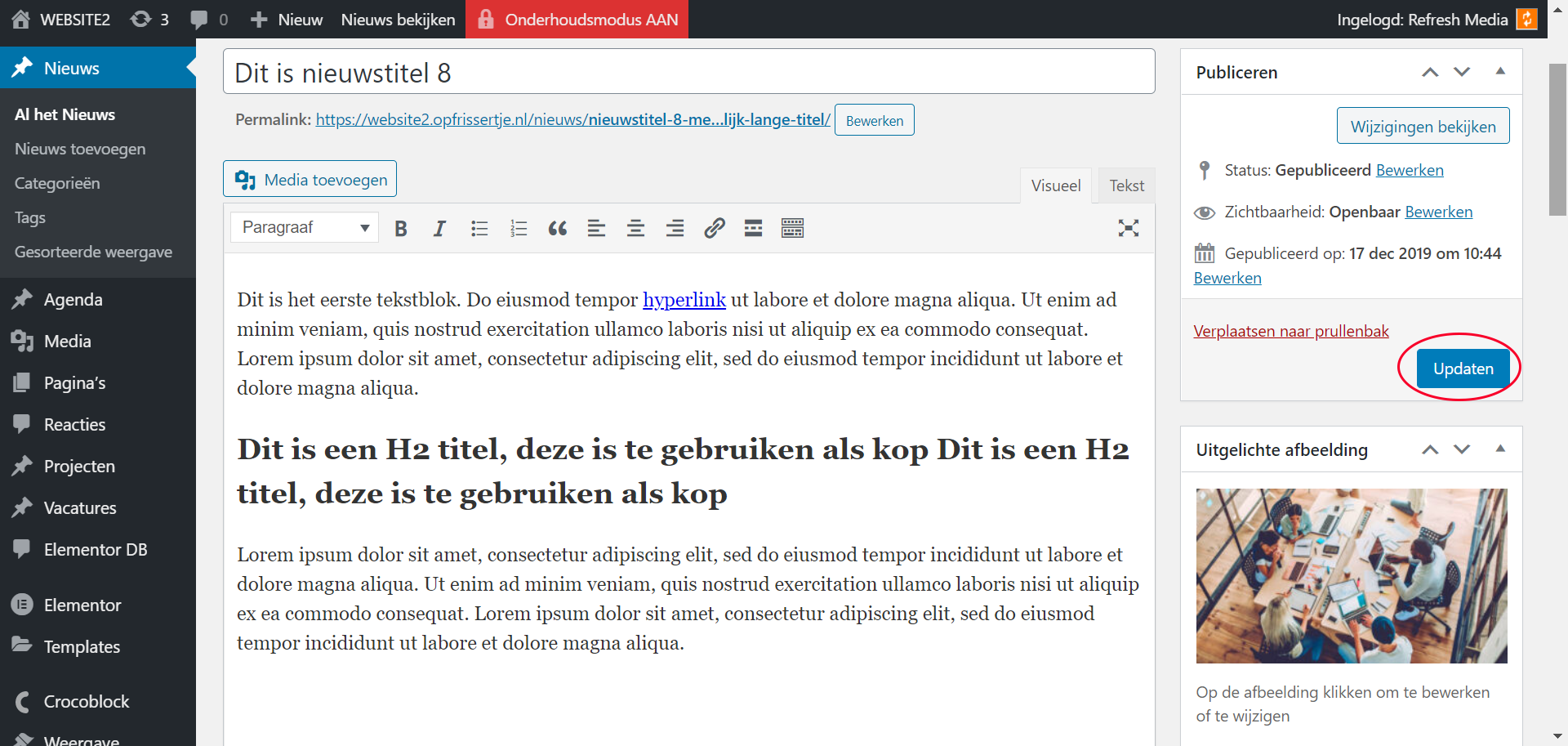Insert or edit link icon

click(x=714, y=229)
